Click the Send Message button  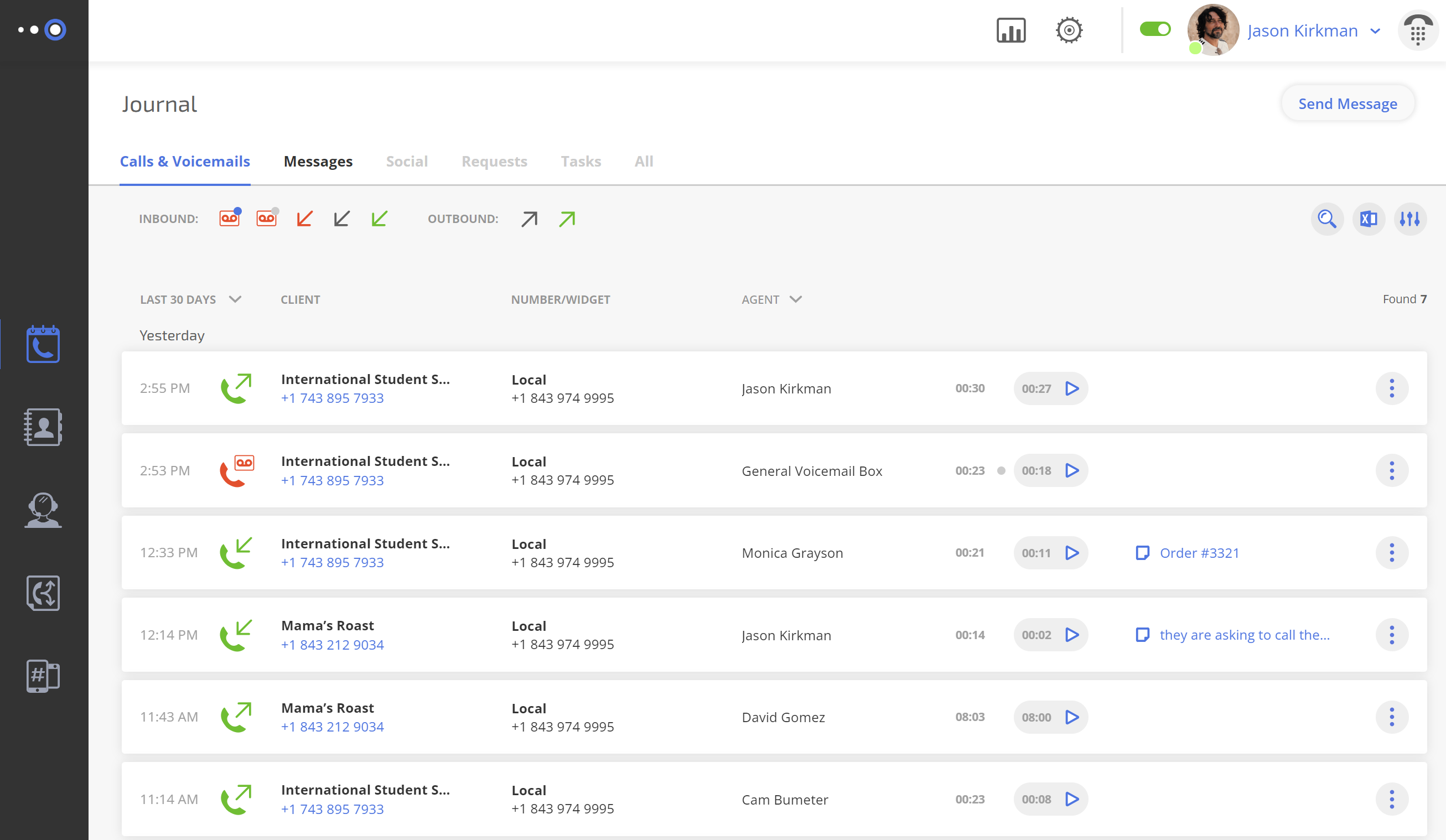click(1347, 104)
